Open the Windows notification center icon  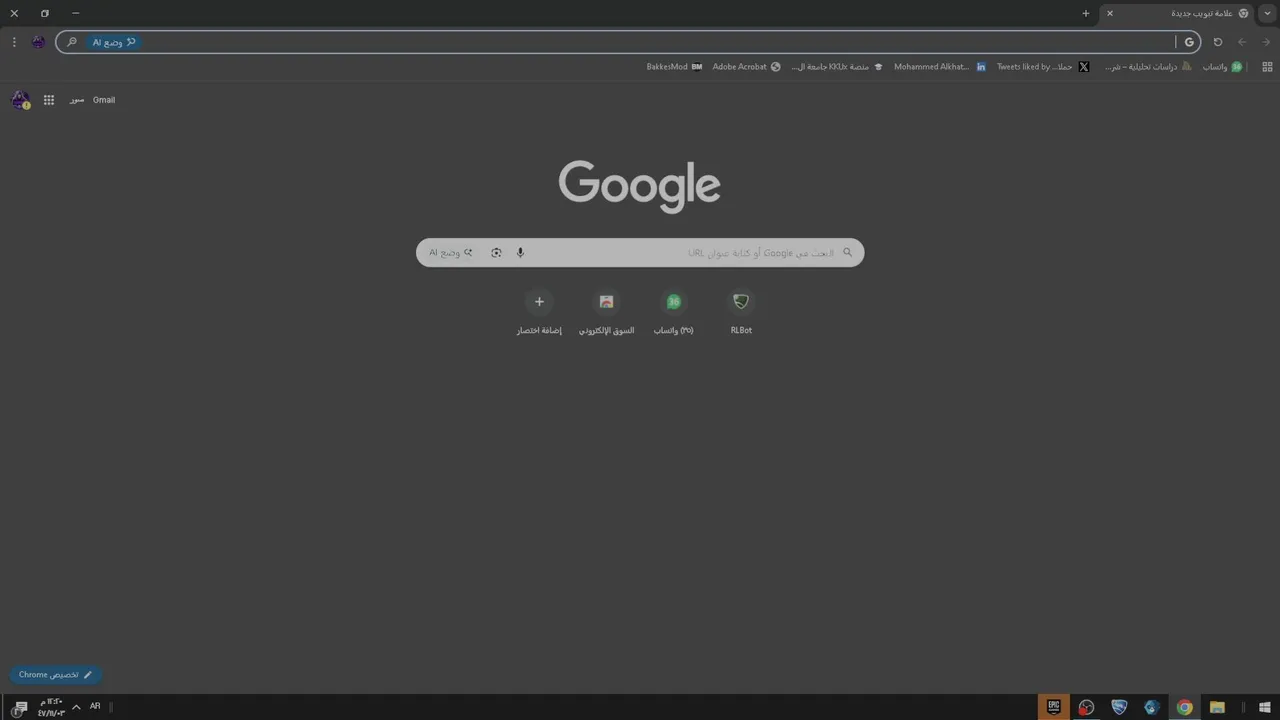tap(19, 708)
